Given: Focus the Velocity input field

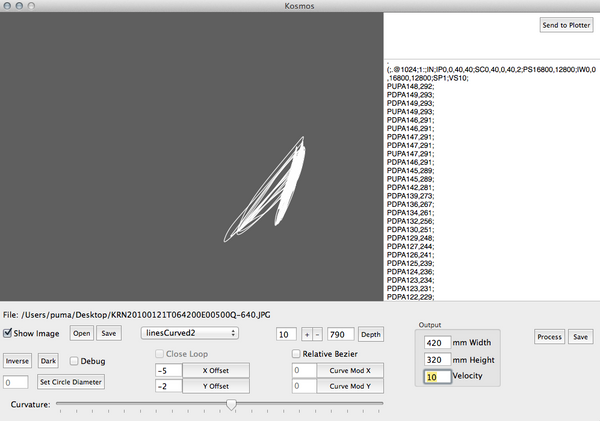Looking at the screenshot, I should click(x=437, y=377).
